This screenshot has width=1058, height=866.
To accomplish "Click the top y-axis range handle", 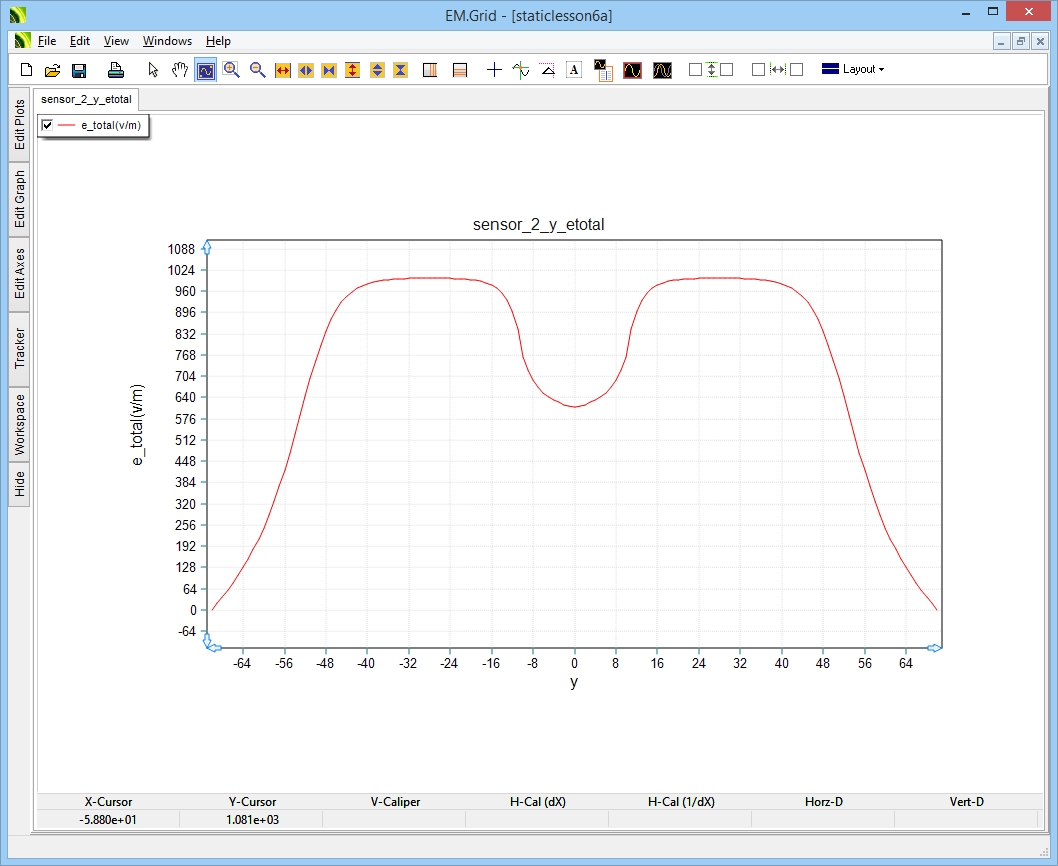I will [207, 247].
